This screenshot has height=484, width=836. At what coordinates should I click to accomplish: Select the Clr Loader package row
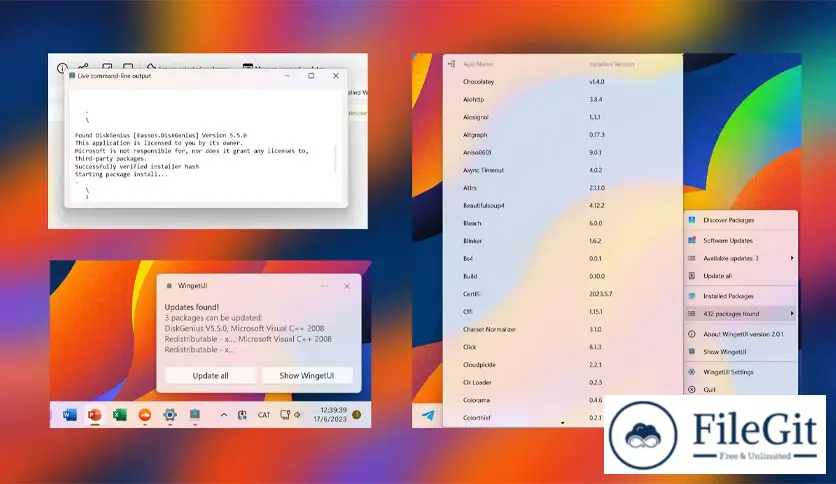click(562, 382)
